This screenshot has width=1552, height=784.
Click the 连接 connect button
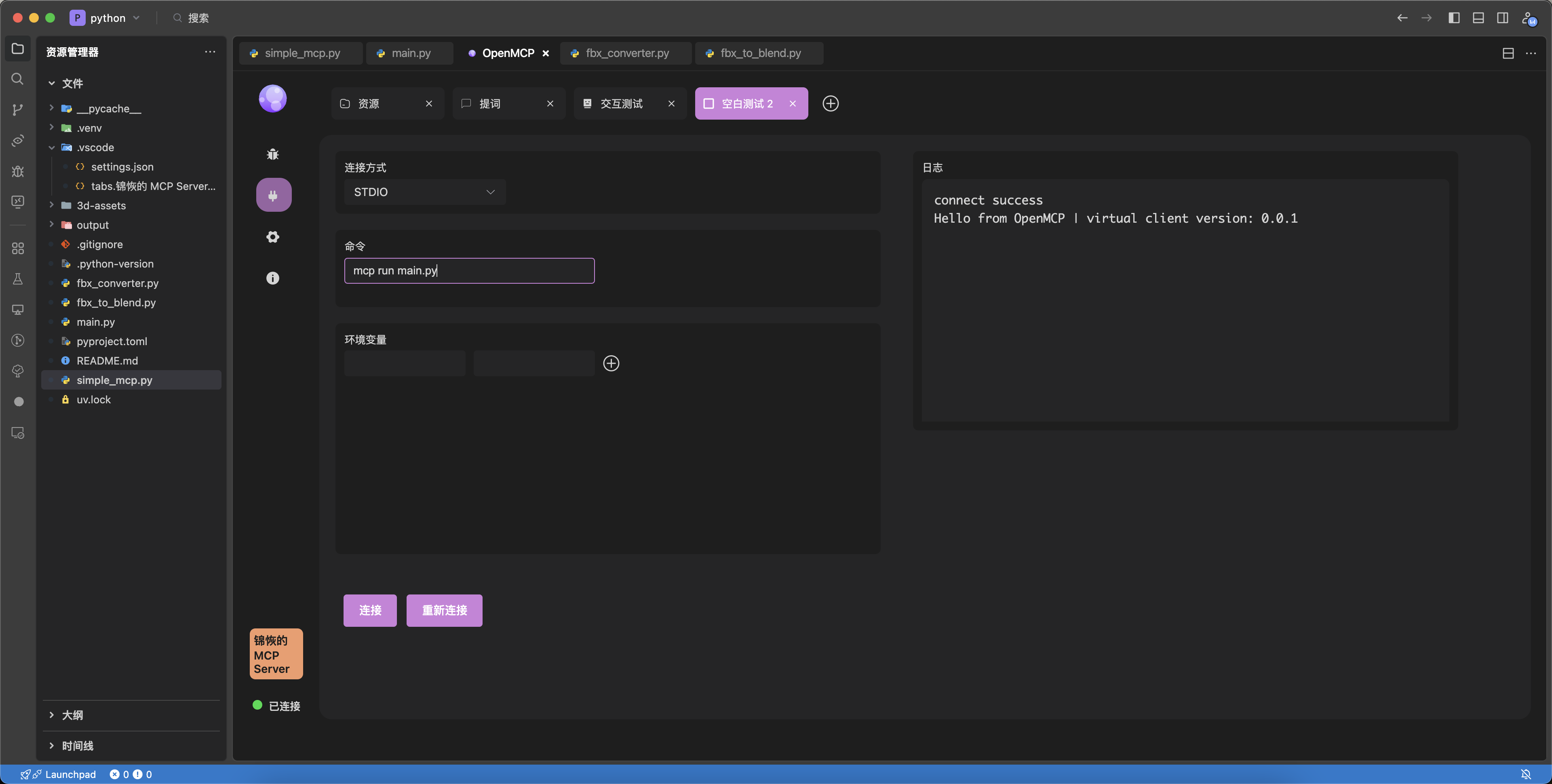tap(370, 611)
